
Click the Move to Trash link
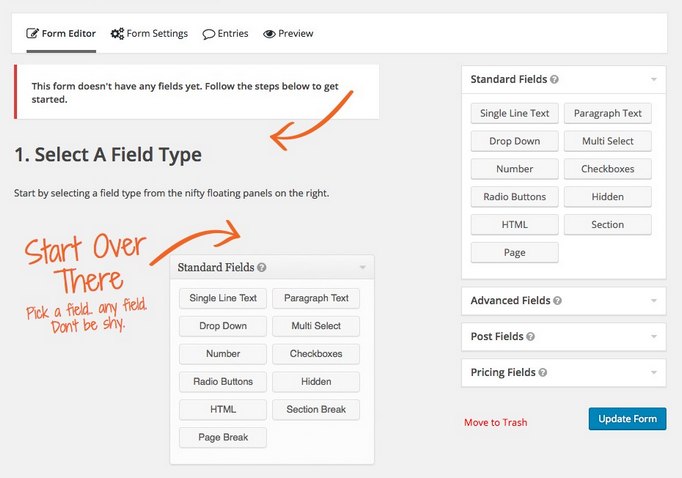[495, 422]
